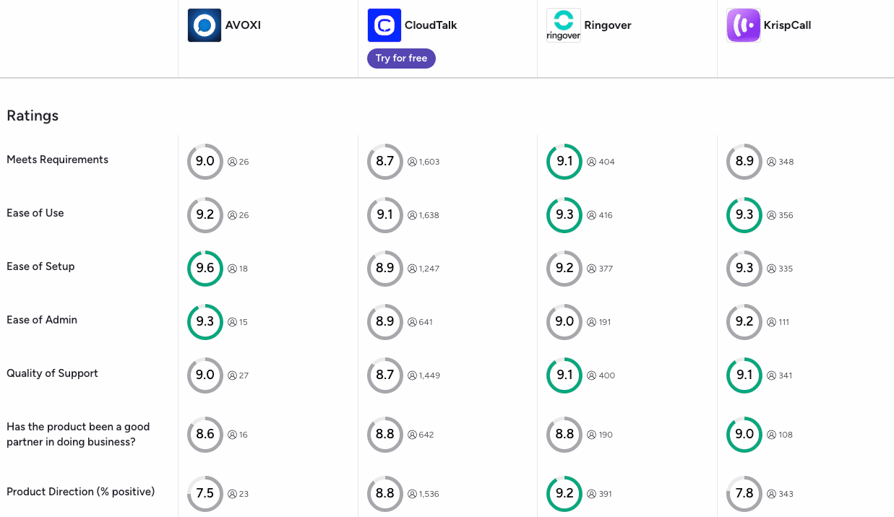Open the AVOXI product name link
894x517 pixels.
pos(243,25)
